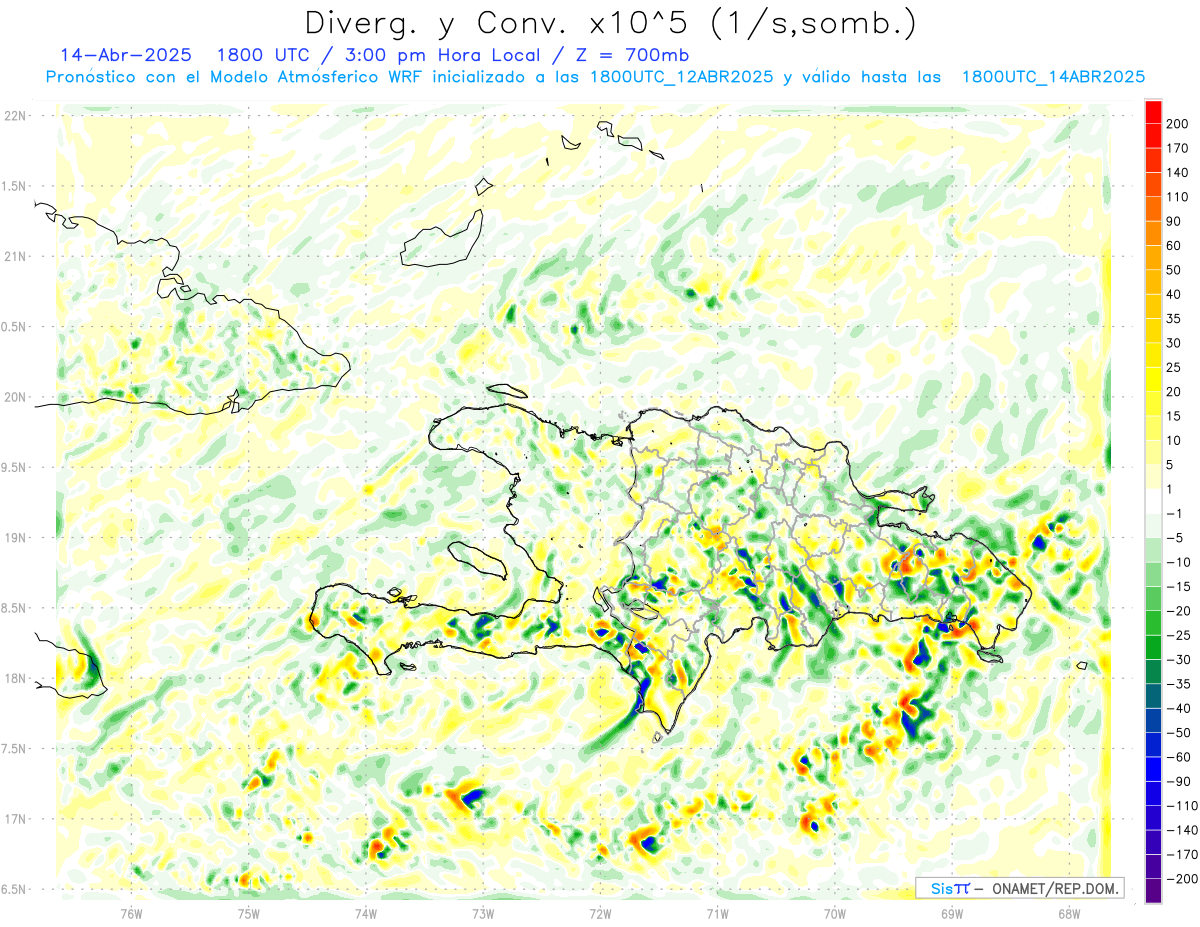Click valid-until time '1800UTC_14ABR2025'
Screen dimensions: 1200x927
1053,77
